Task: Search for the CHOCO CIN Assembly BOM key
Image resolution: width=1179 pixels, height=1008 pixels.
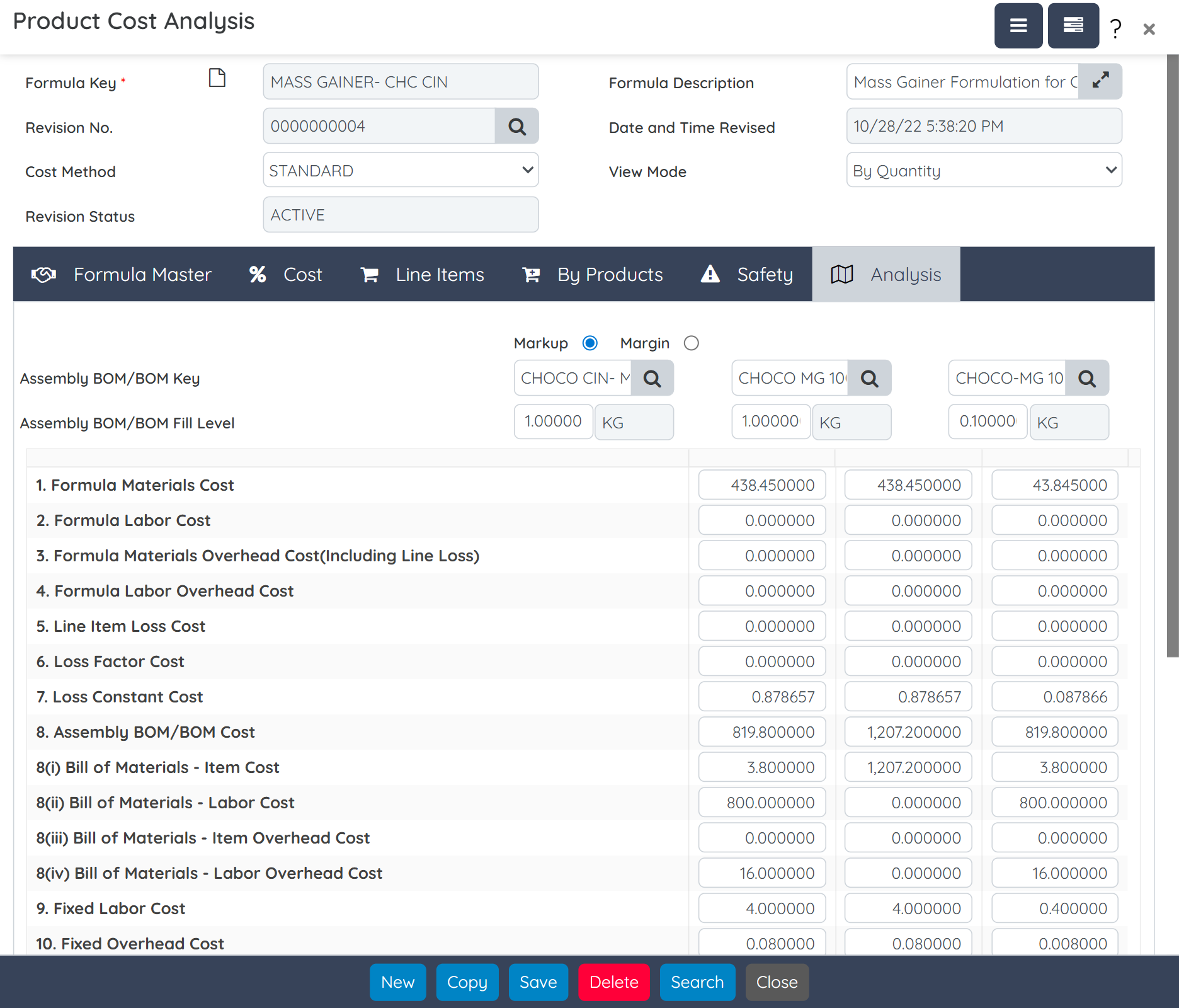Action: pos(652,378)
